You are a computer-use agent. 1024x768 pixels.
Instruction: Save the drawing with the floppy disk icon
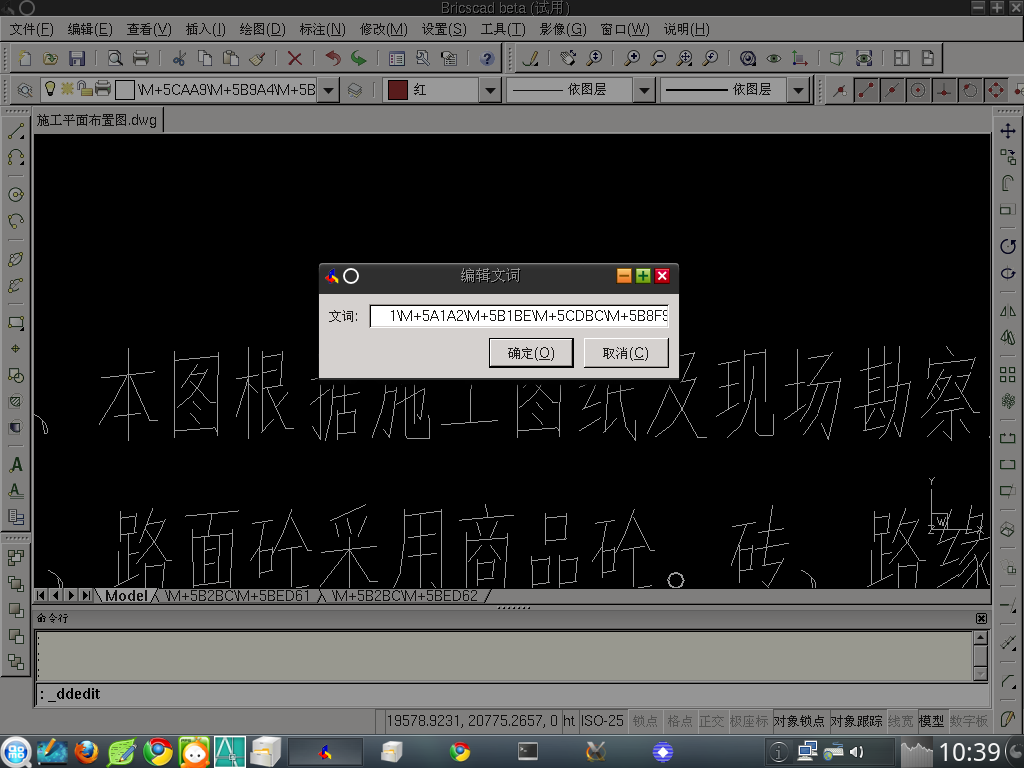pyautogui.click(x=77, y=58)
